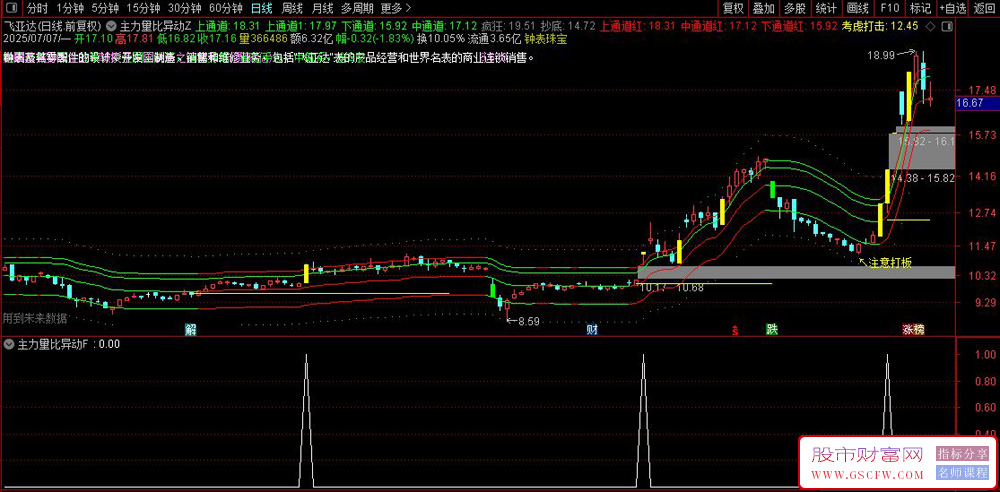Click the 多股 multi-stock button
Screen dimensions: 1000x492
point(795,8)
